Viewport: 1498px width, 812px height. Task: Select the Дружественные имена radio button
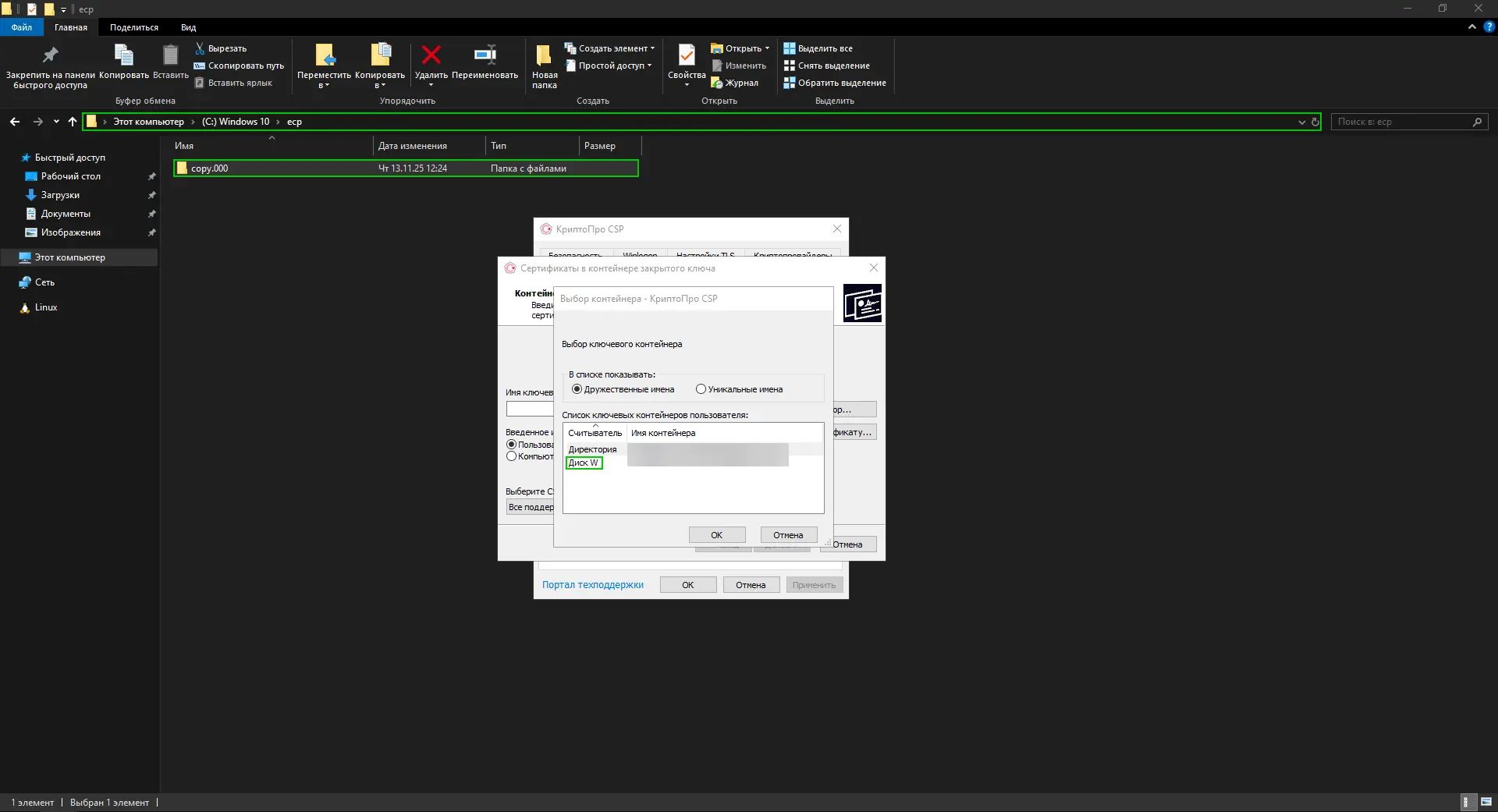pyautogui.click(x=577, y=389)
